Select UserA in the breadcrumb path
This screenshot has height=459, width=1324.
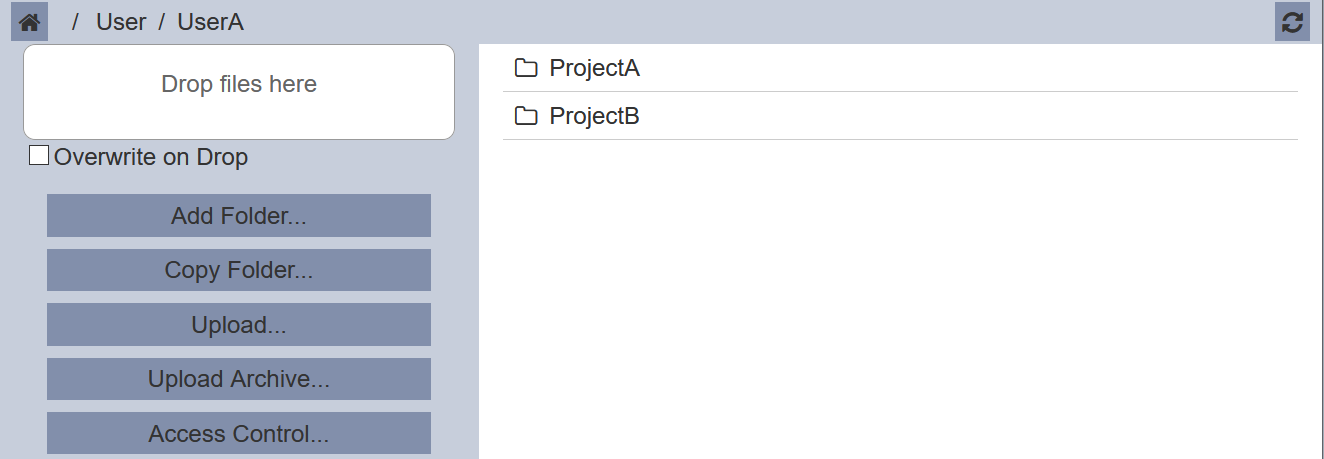[210, 22]
